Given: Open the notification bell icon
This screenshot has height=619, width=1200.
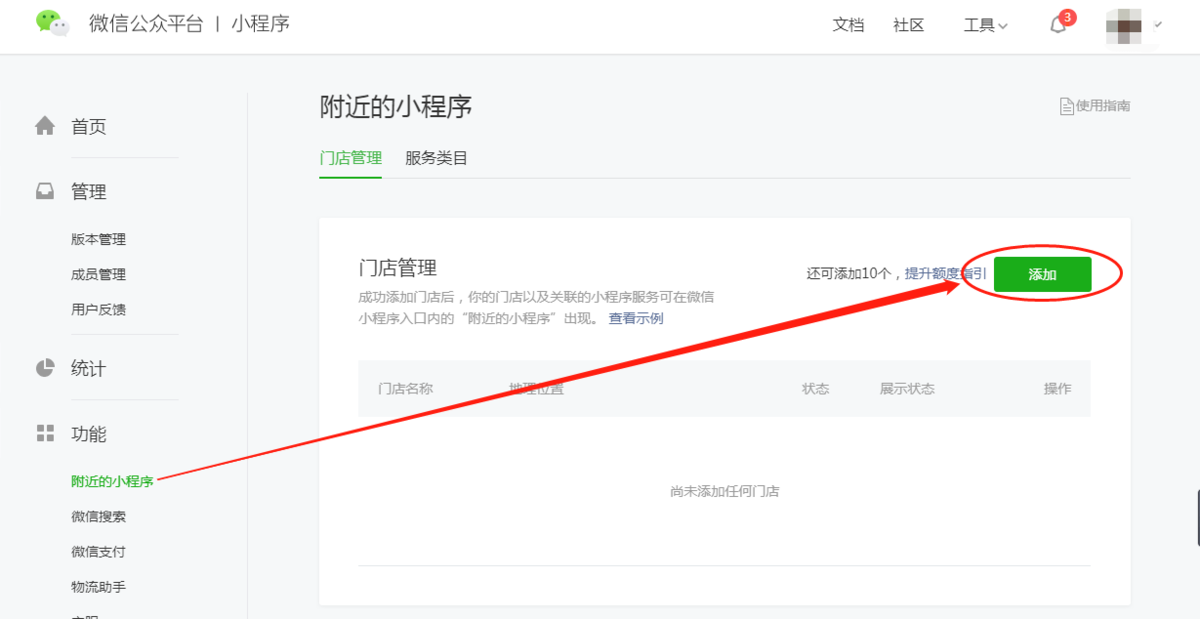Looking at the screenshot, I should pos(1058,26).
